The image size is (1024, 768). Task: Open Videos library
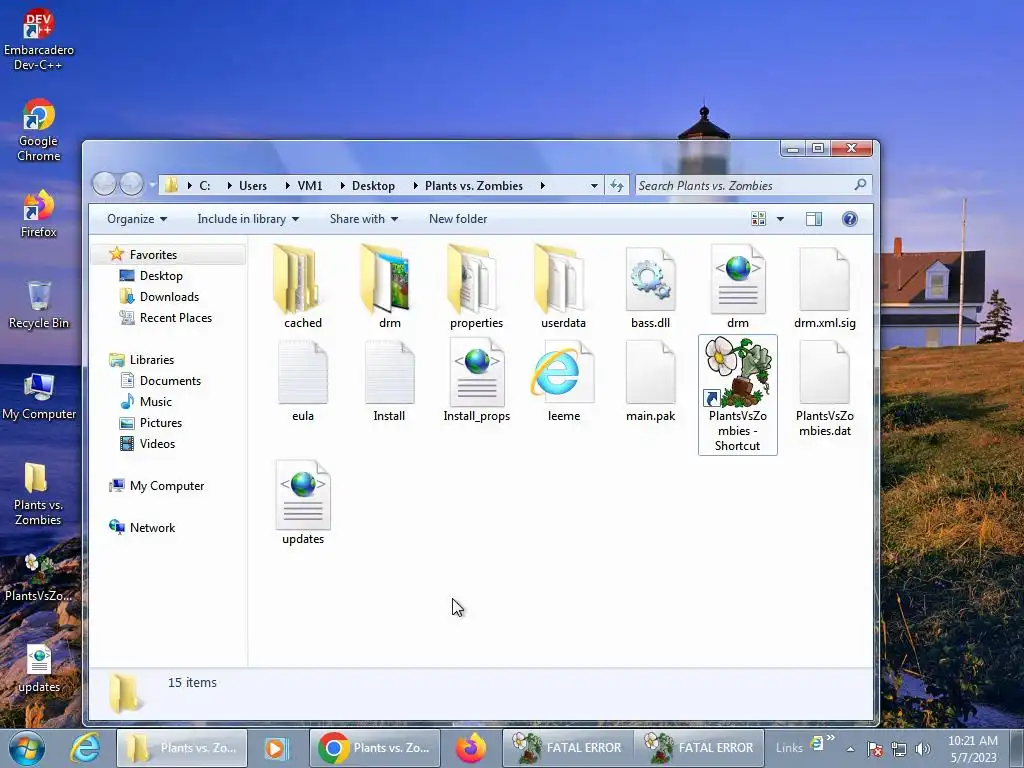(x=157, y=443)
